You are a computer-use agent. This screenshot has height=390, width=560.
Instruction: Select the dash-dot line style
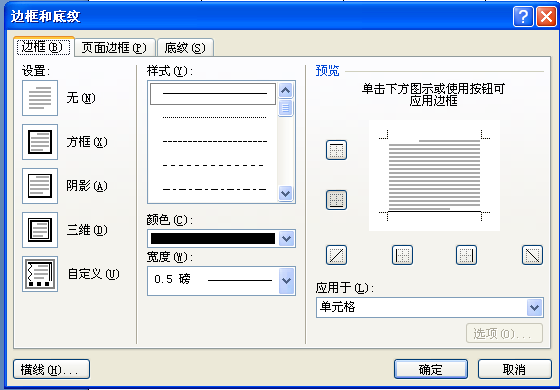[214, 189]
